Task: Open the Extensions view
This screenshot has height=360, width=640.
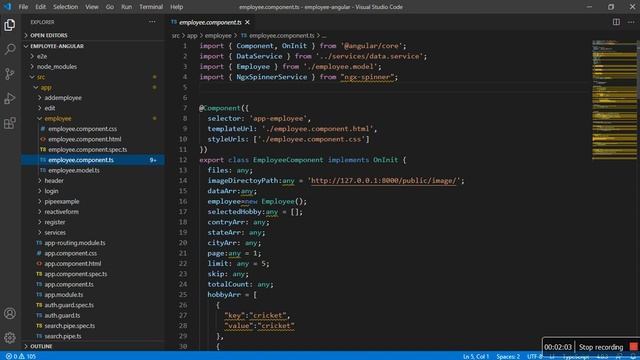Action: [x=10, y=123]
